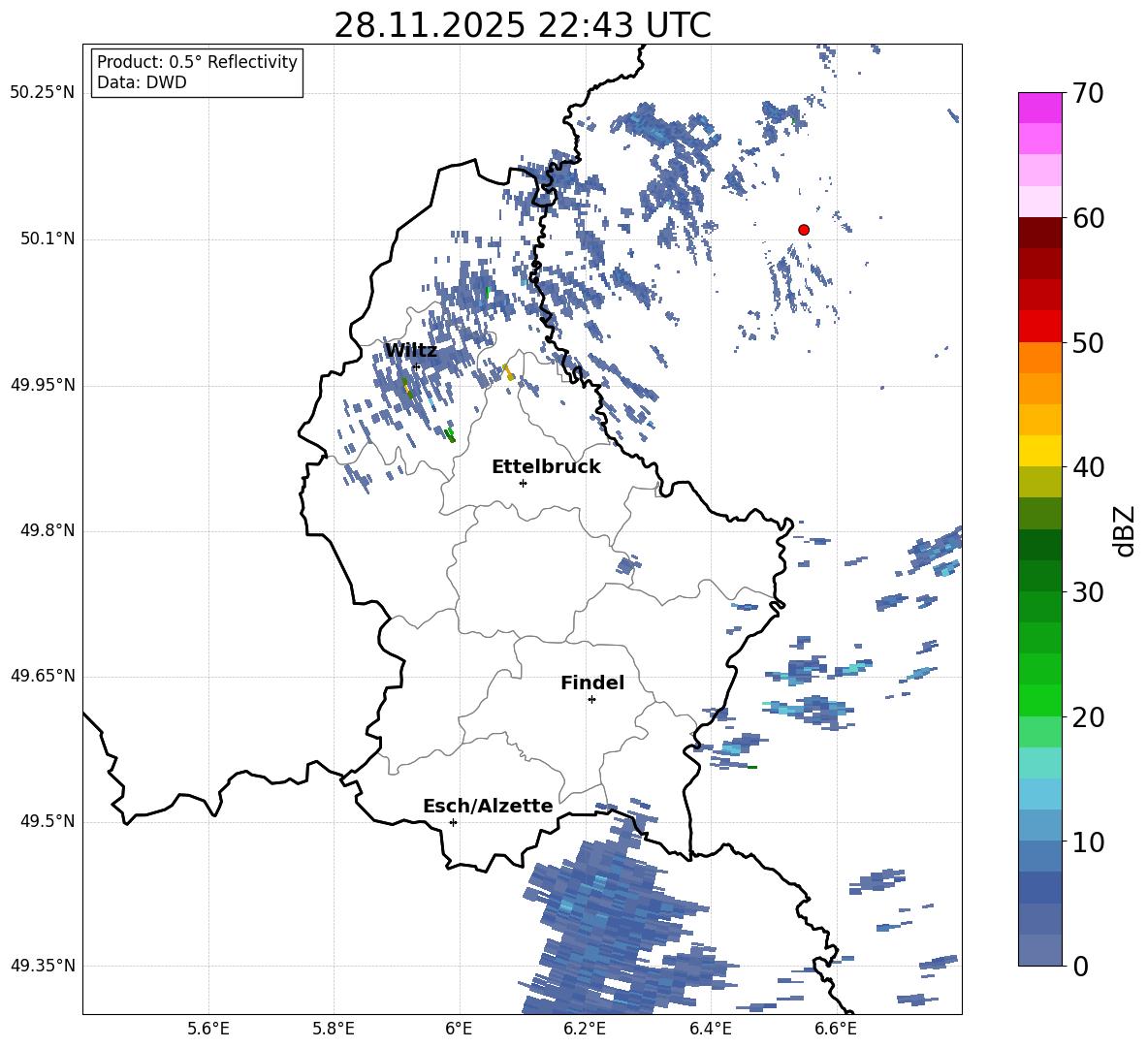Click the 5.6°E longitude label
The height and width of the screenshot is (1048, 1148).
[208, 1029]
